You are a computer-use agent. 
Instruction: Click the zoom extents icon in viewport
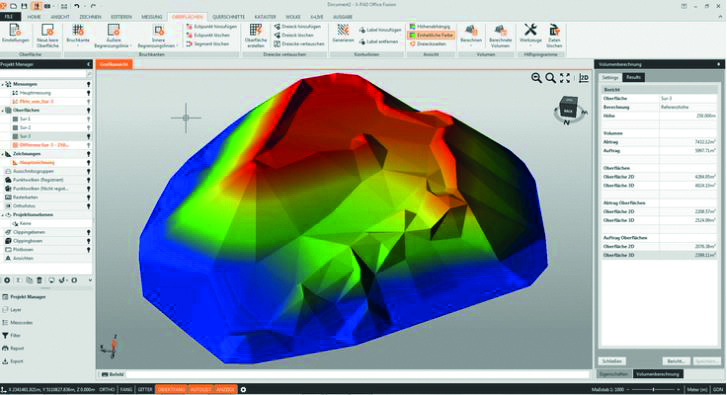pyautogui.click(x=565, y=78)
